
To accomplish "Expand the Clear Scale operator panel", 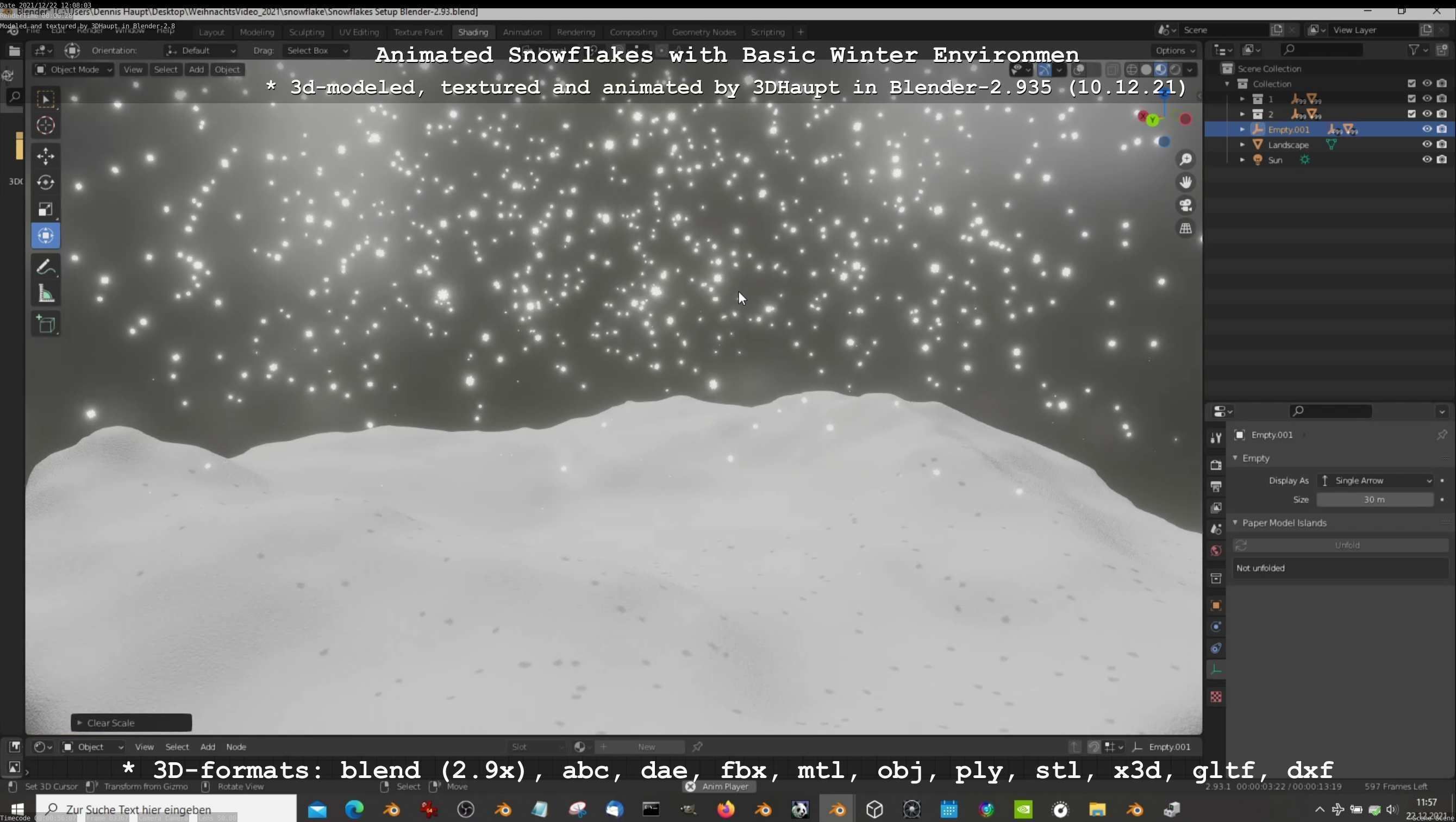I will [79, 723].
